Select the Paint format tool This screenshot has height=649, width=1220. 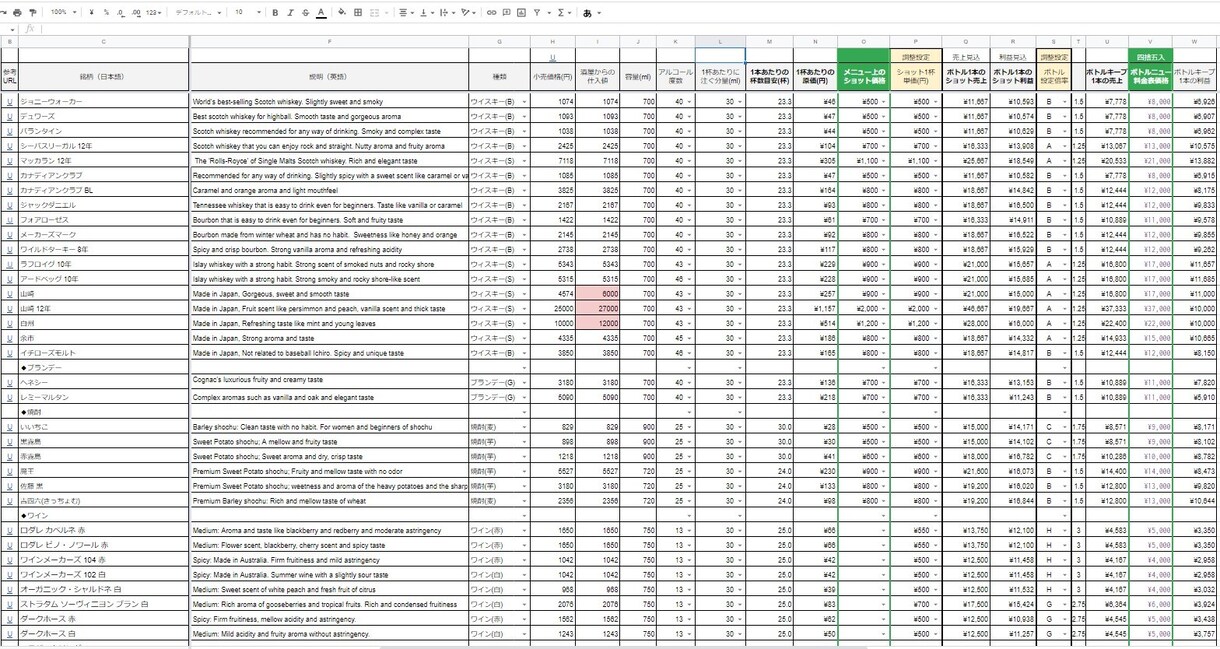[x=33, y=13]
